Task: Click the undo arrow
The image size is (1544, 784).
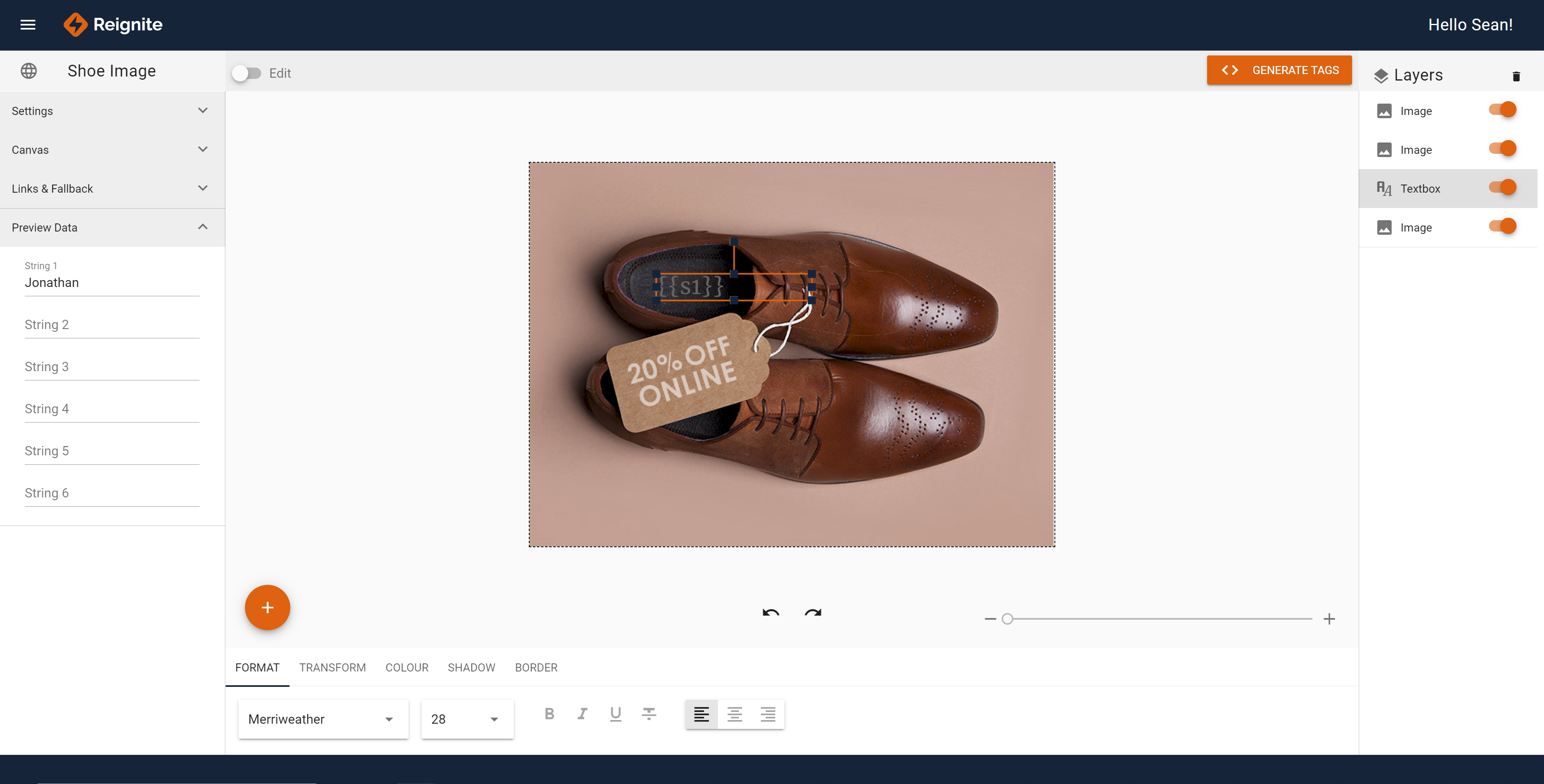Action: 771,613
